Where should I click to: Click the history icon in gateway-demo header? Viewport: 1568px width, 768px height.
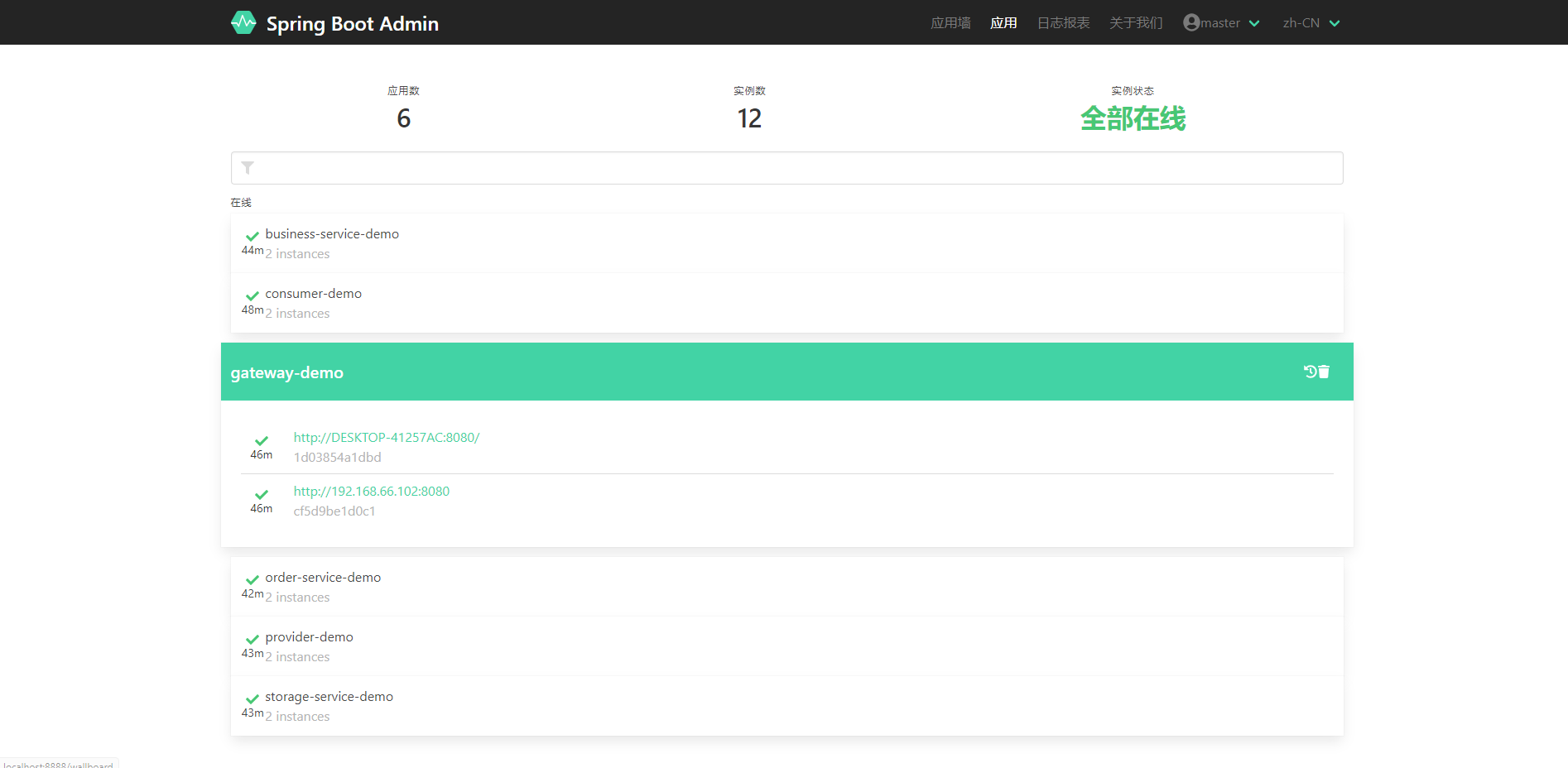point(1310,372)
